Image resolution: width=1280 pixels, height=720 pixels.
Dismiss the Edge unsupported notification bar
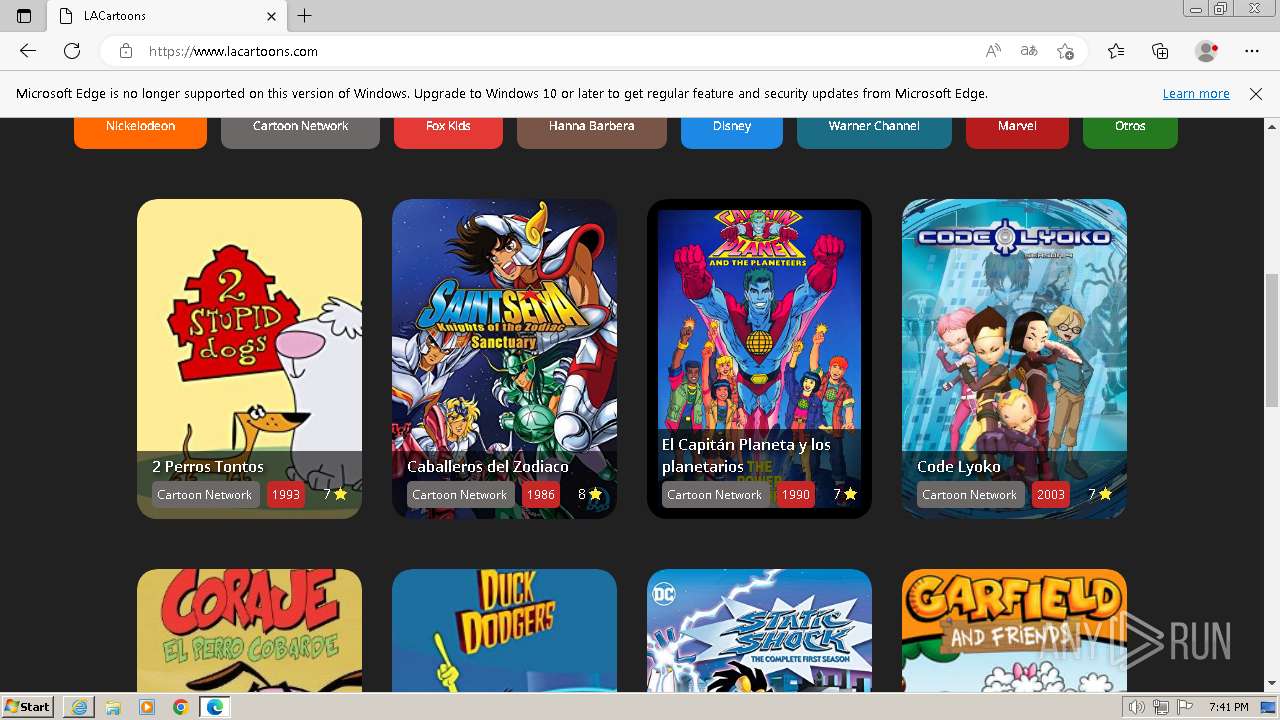(1256, 94)
